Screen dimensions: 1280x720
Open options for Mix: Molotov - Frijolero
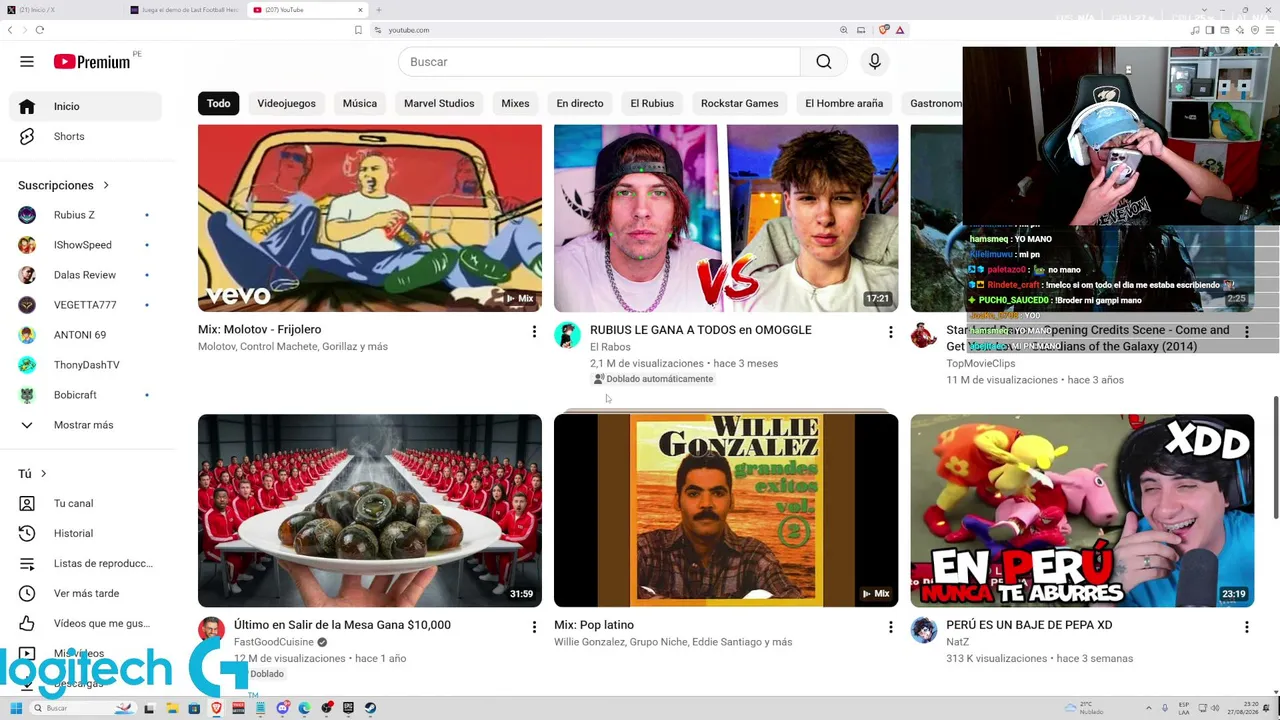pos(534,331)
